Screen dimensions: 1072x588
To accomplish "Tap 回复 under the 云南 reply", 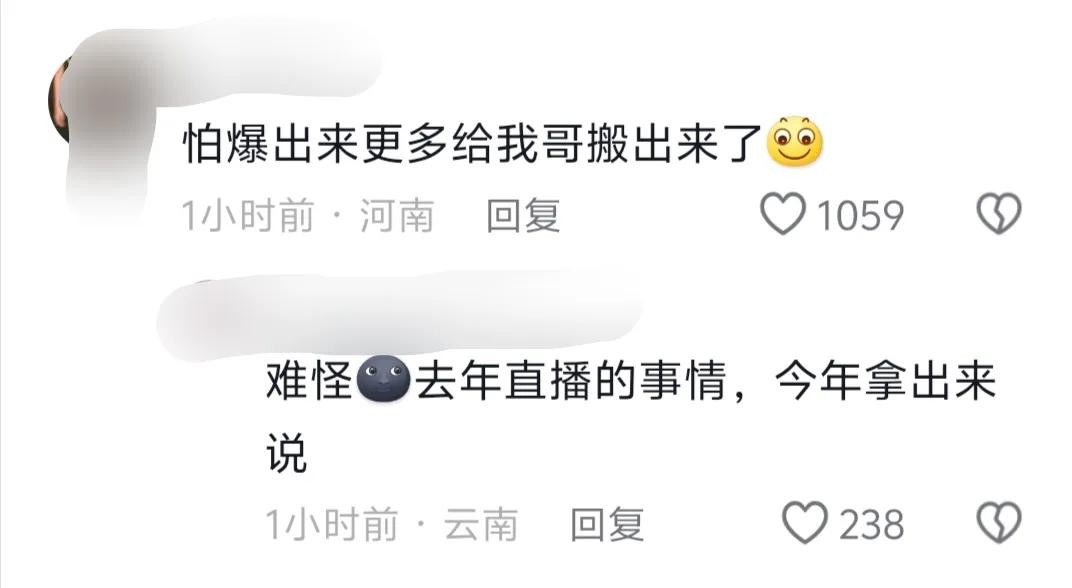I will tap(607, 524).
